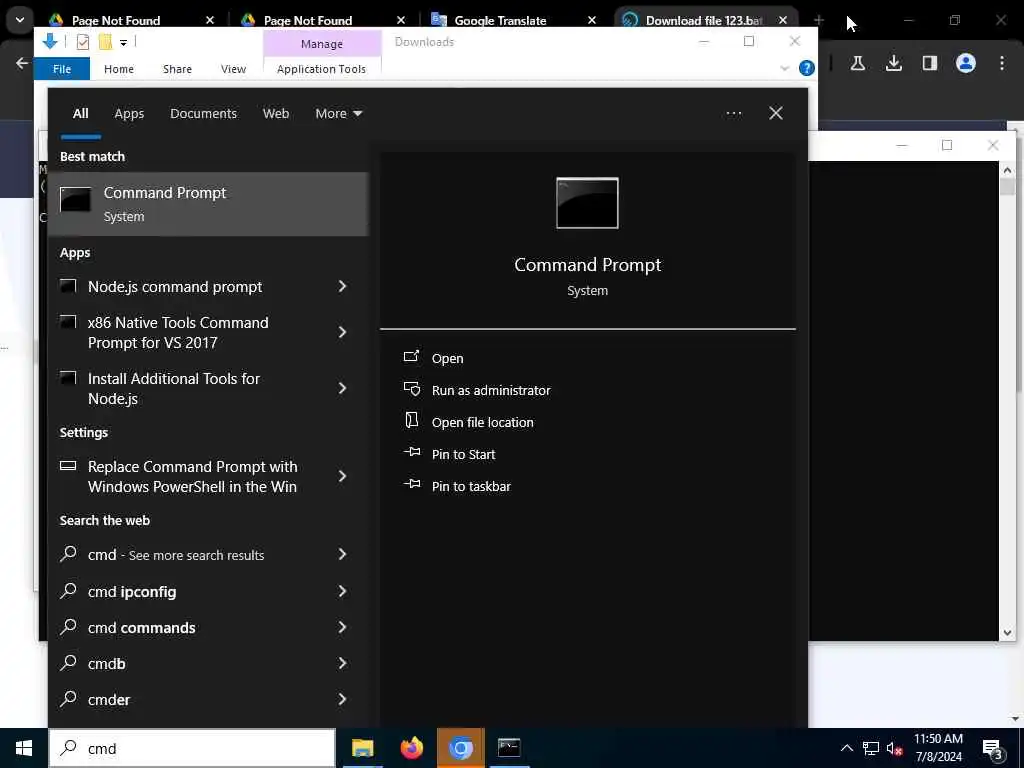
Task: Click the blue Explorer help icon
Action: pos(807,68)
